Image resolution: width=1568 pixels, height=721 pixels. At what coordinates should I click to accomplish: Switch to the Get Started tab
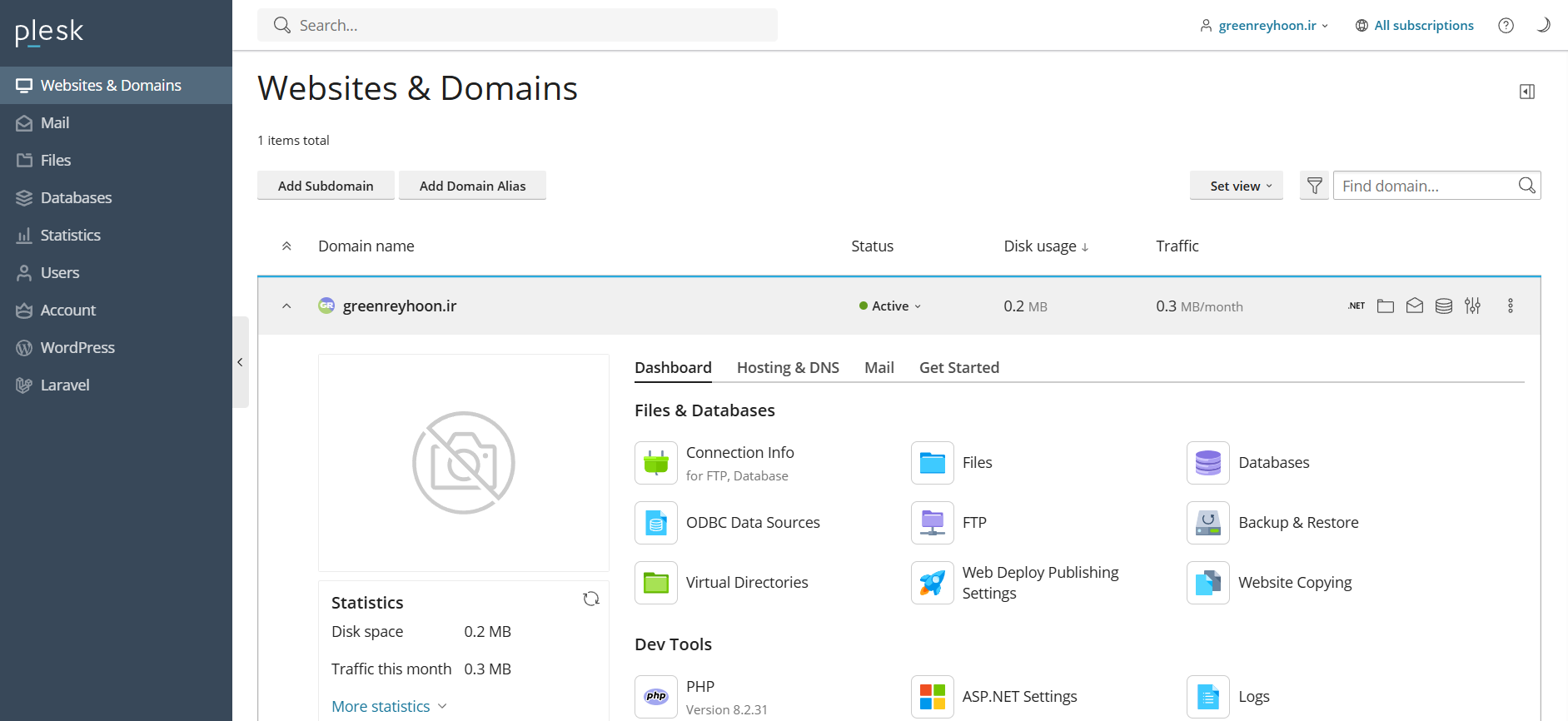point(959,367)
